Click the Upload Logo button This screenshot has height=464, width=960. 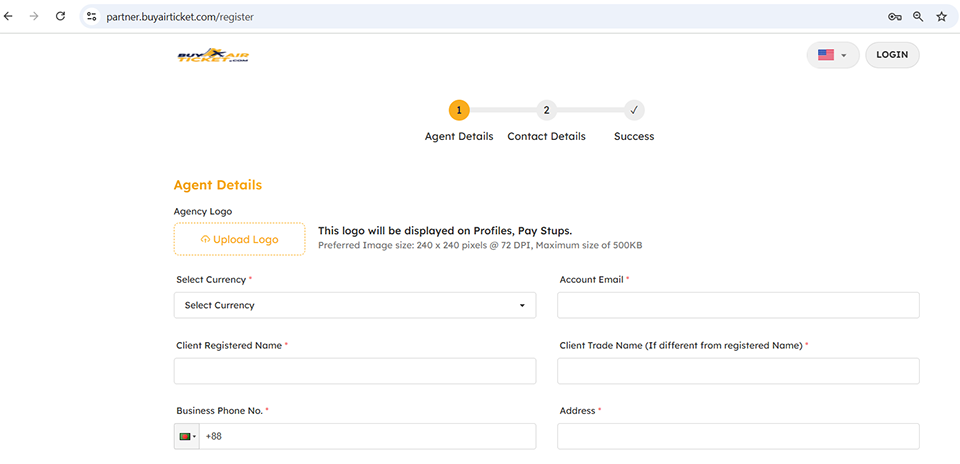(x=239, y=240)
